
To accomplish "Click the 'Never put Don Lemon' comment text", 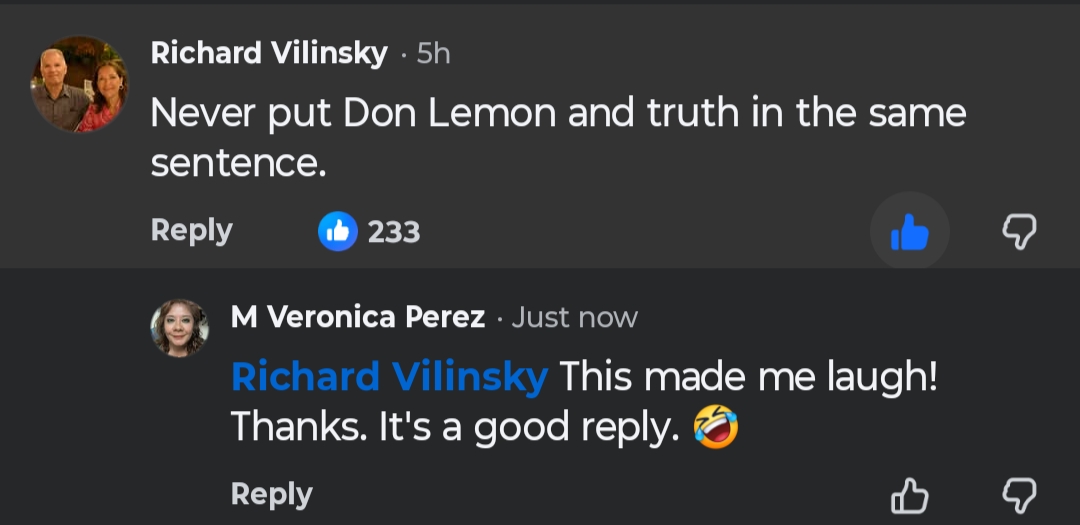I will [558, 114].
